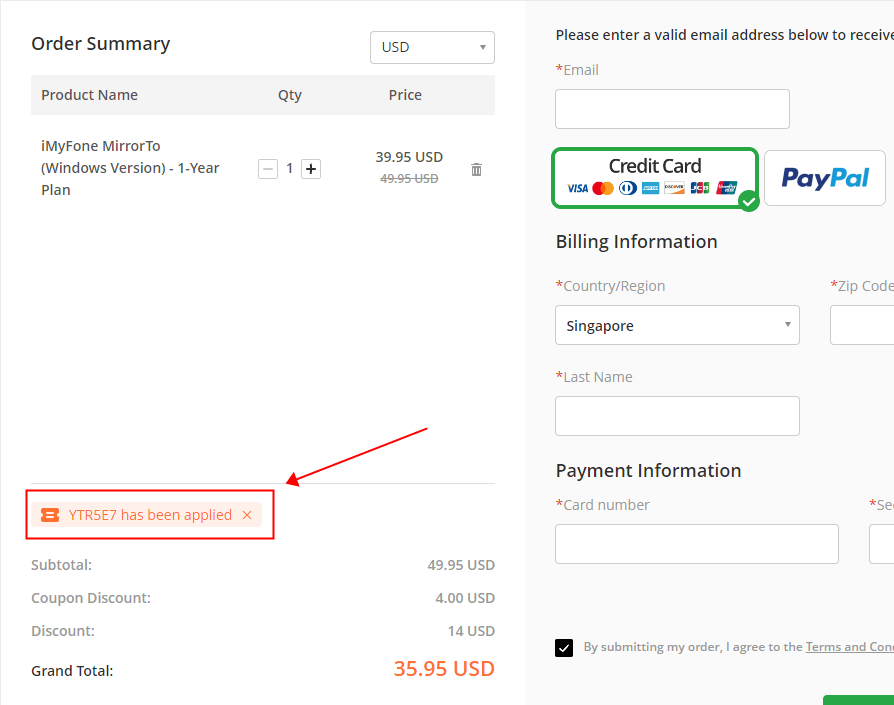
Task: Click the iMyFone MirrorTo product name
Action: 130,168
